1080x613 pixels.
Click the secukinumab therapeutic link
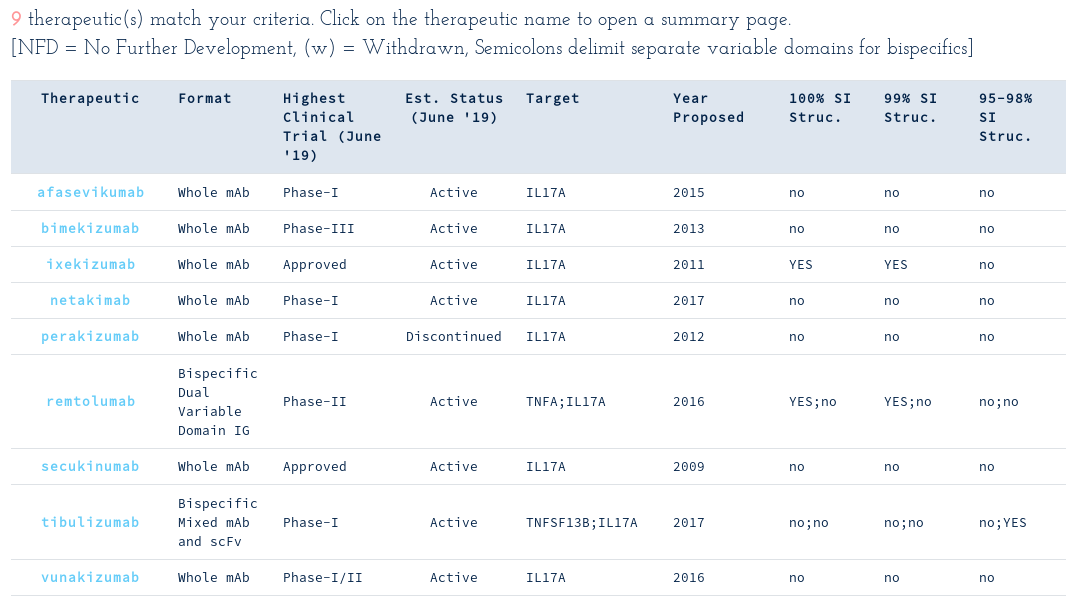tap(90, 466)
